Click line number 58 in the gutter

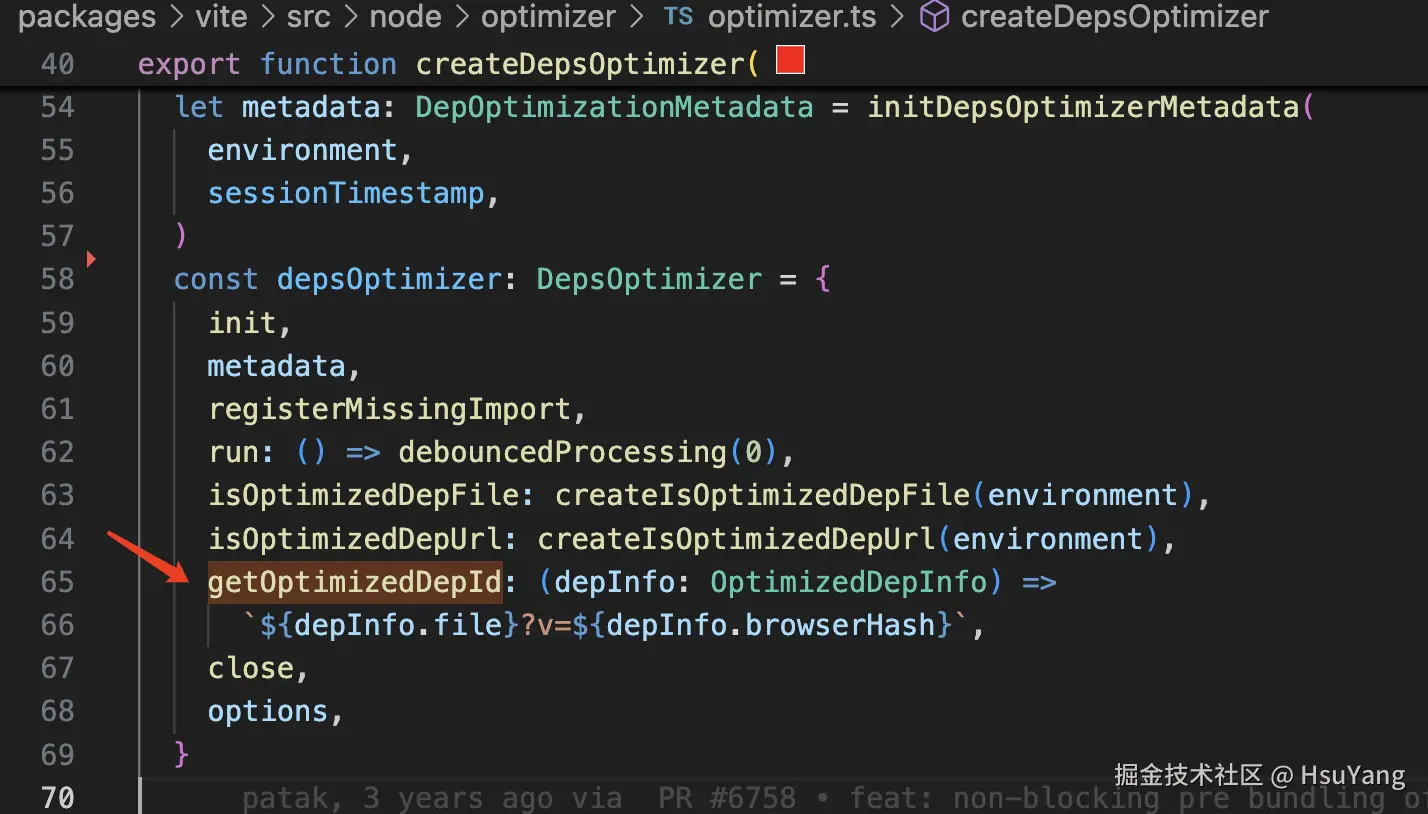pos(57,279)
